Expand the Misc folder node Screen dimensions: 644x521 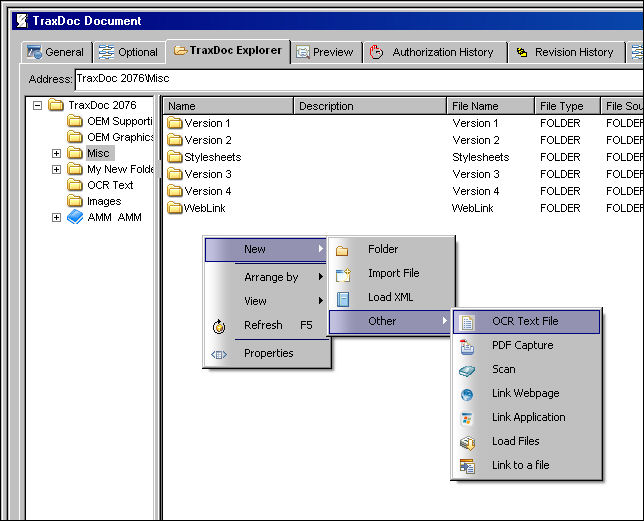click(56, 153)
